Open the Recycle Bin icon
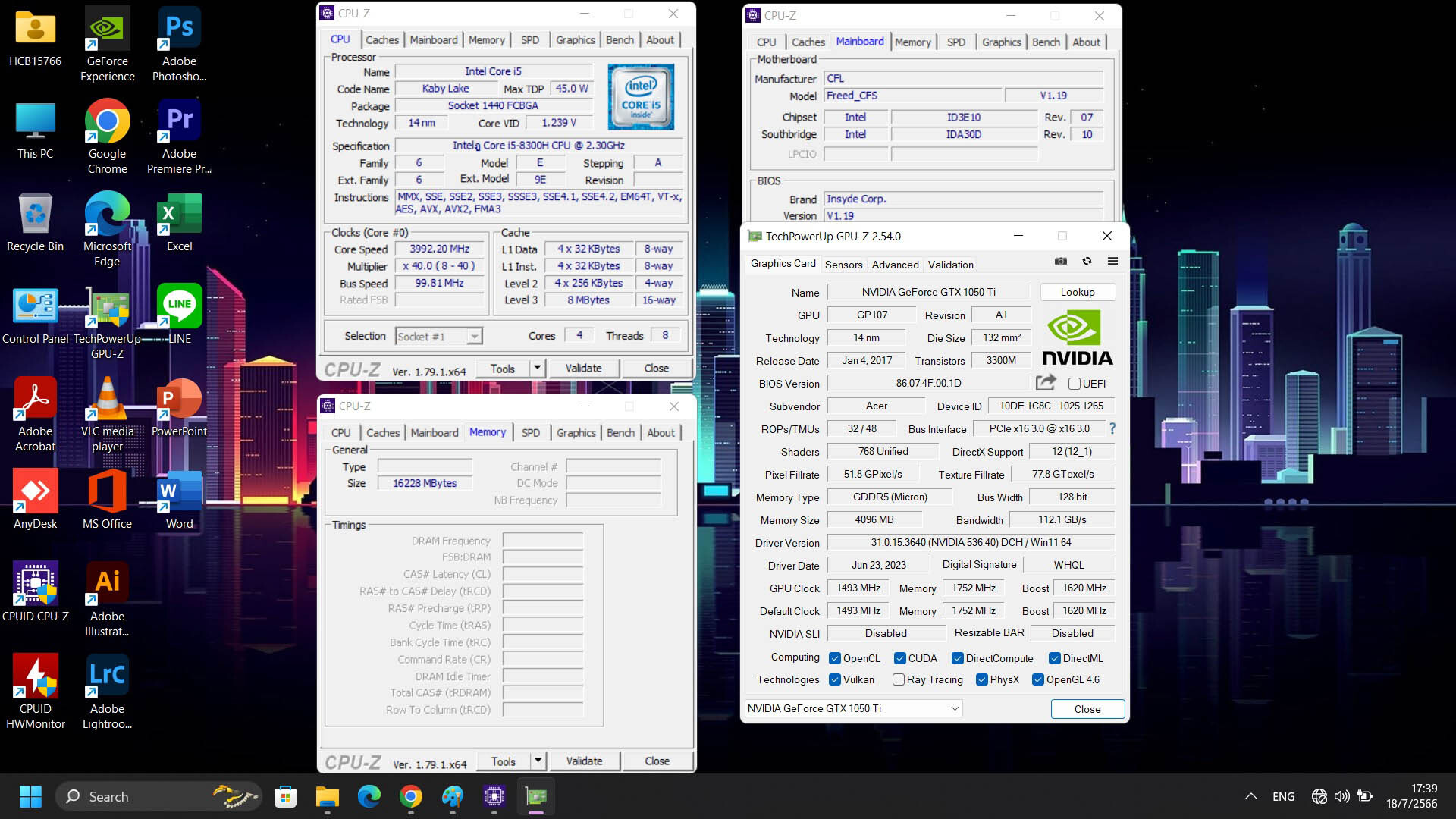Screen dimensions: 1456x819 35,221
